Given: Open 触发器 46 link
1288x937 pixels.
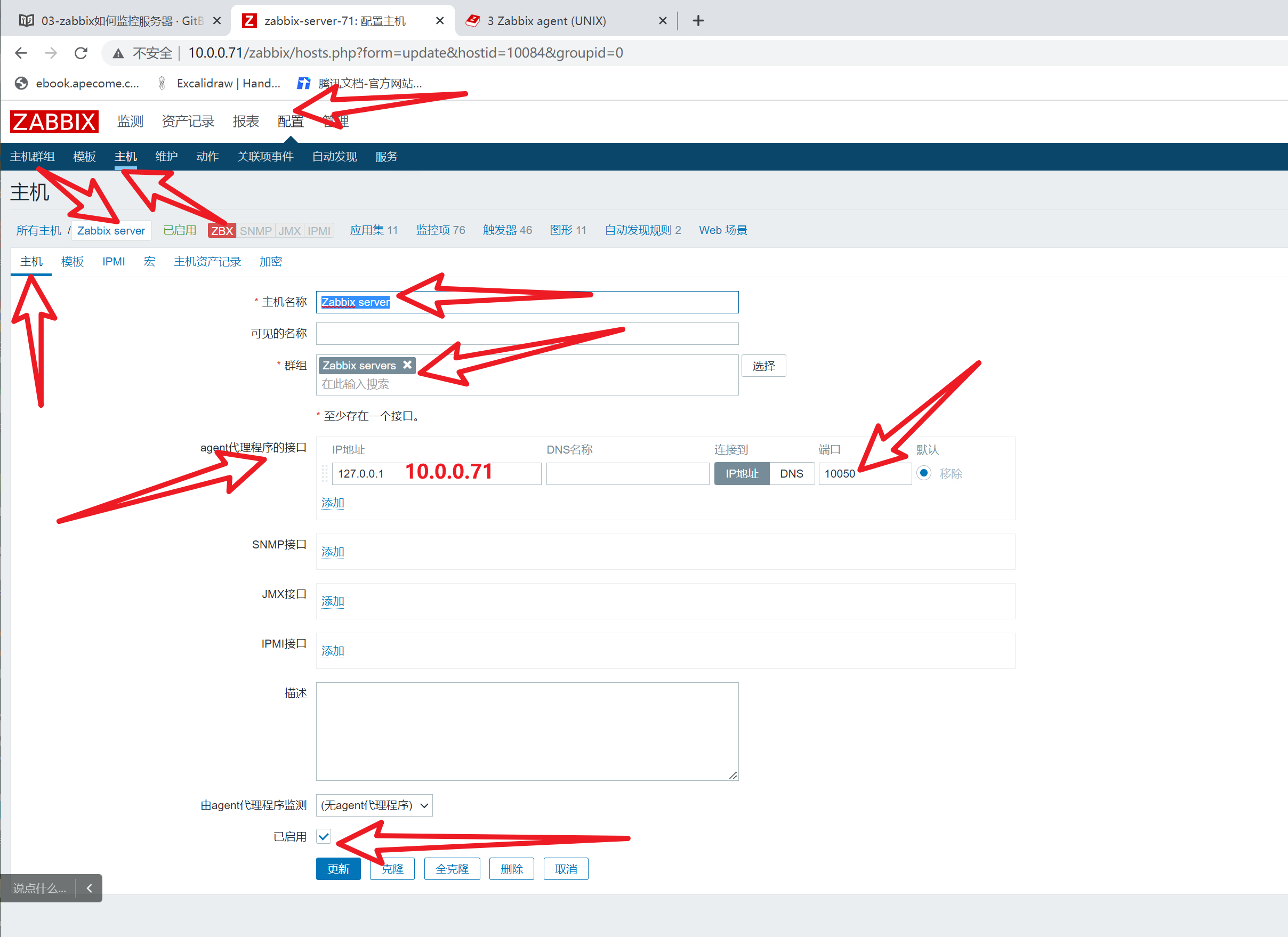Looking at the screenshot, I should click(508, 230).
